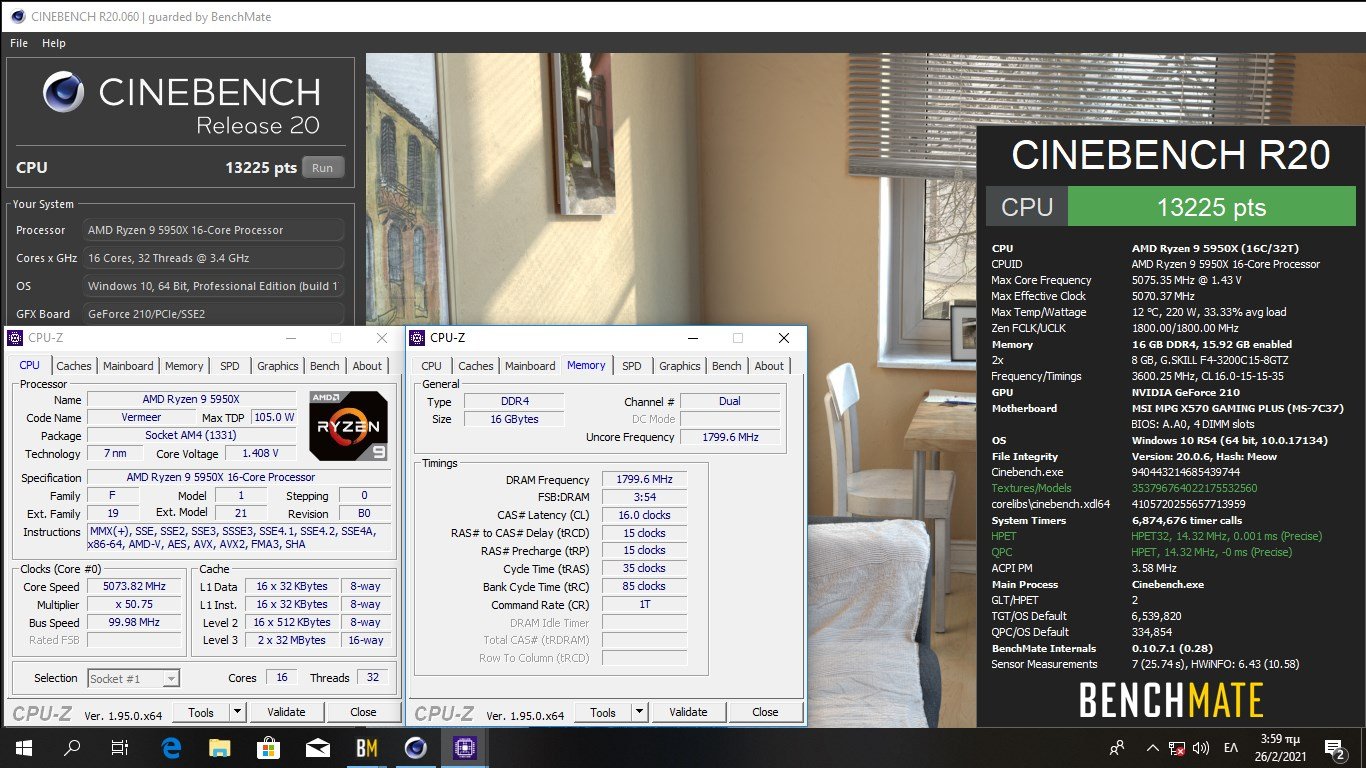Open Task View from the taskbar
The width and height of the screenshot is (1366, 768).
pyautogui.click(x=119, y=747)
